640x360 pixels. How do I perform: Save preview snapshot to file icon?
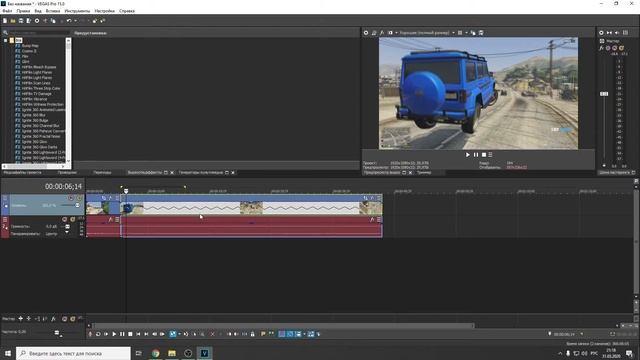point(481,33)
